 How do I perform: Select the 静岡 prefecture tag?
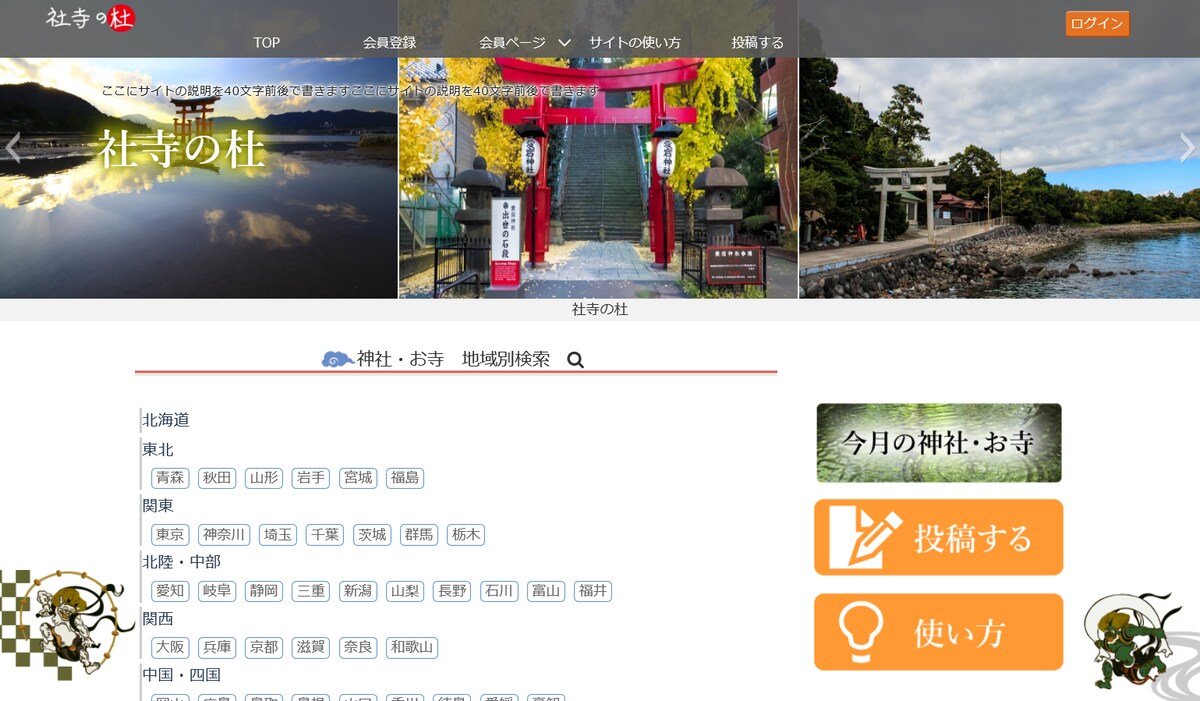coord(264,591)
